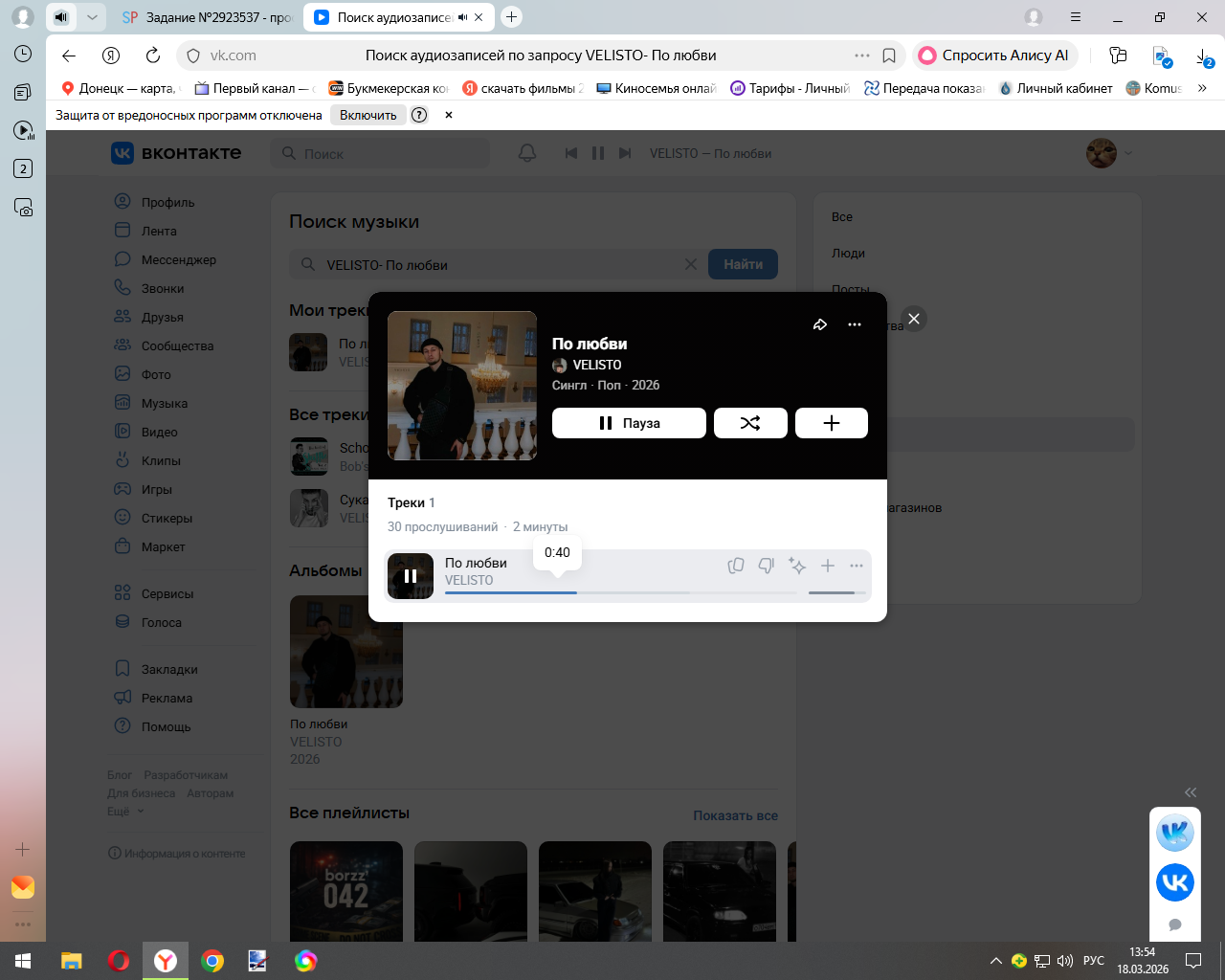Close the album popup with the X

(914, 319)
